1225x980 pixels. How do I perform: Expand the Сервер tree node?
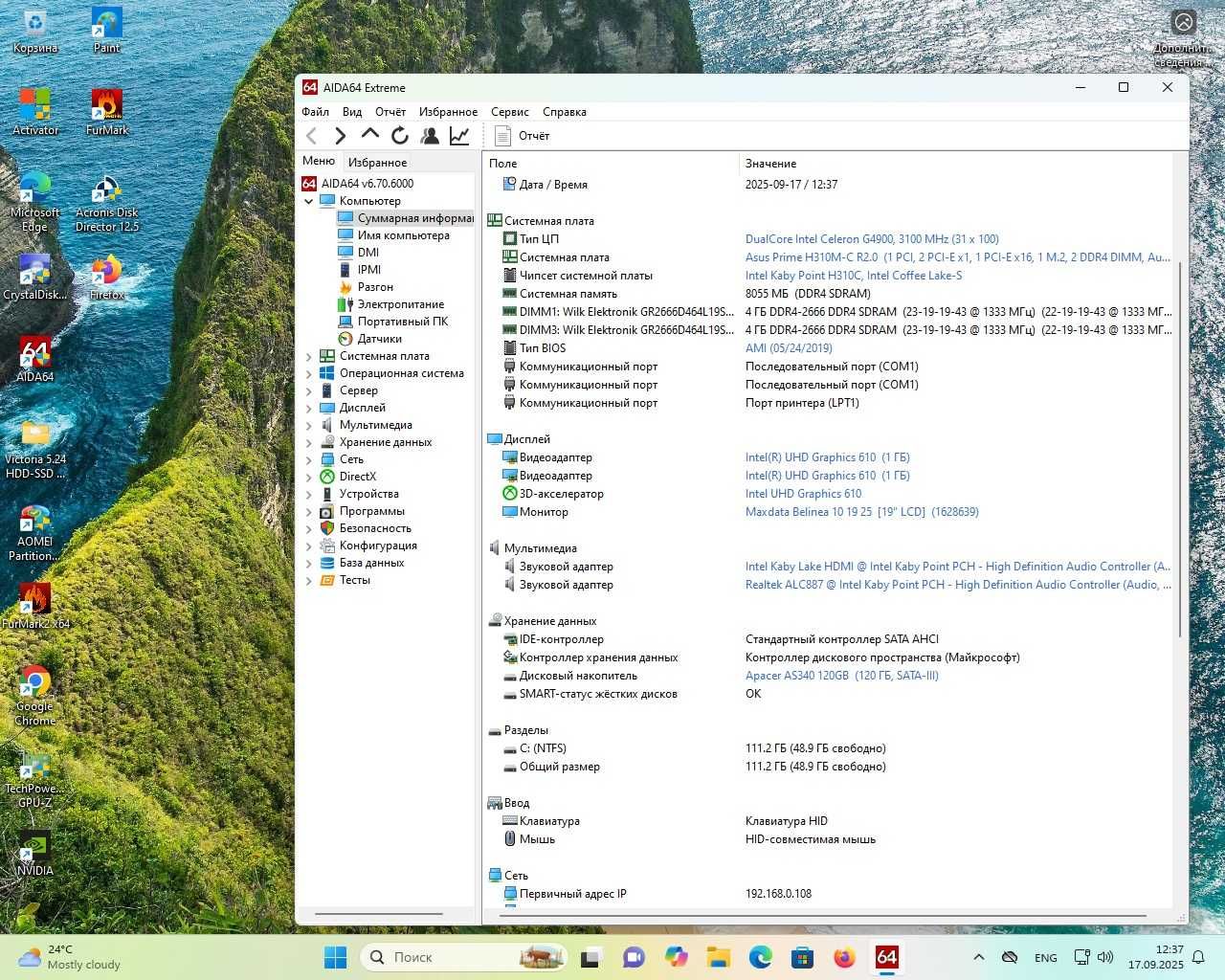pos(309,390)
